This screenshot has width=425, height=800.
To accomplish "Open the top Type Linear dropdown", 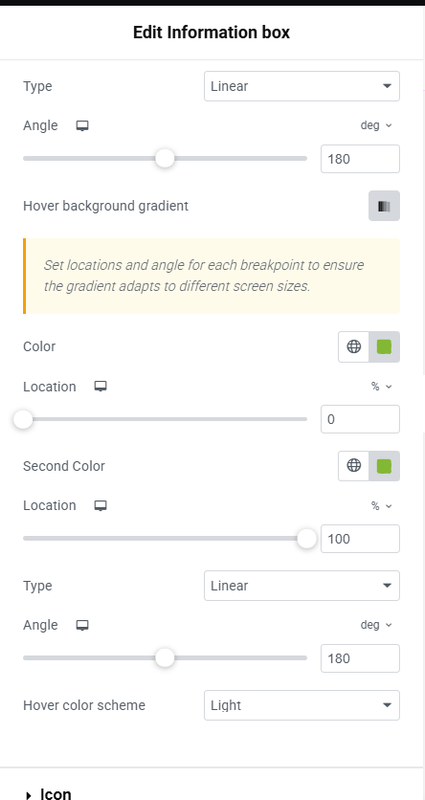I will coord(302,86).
